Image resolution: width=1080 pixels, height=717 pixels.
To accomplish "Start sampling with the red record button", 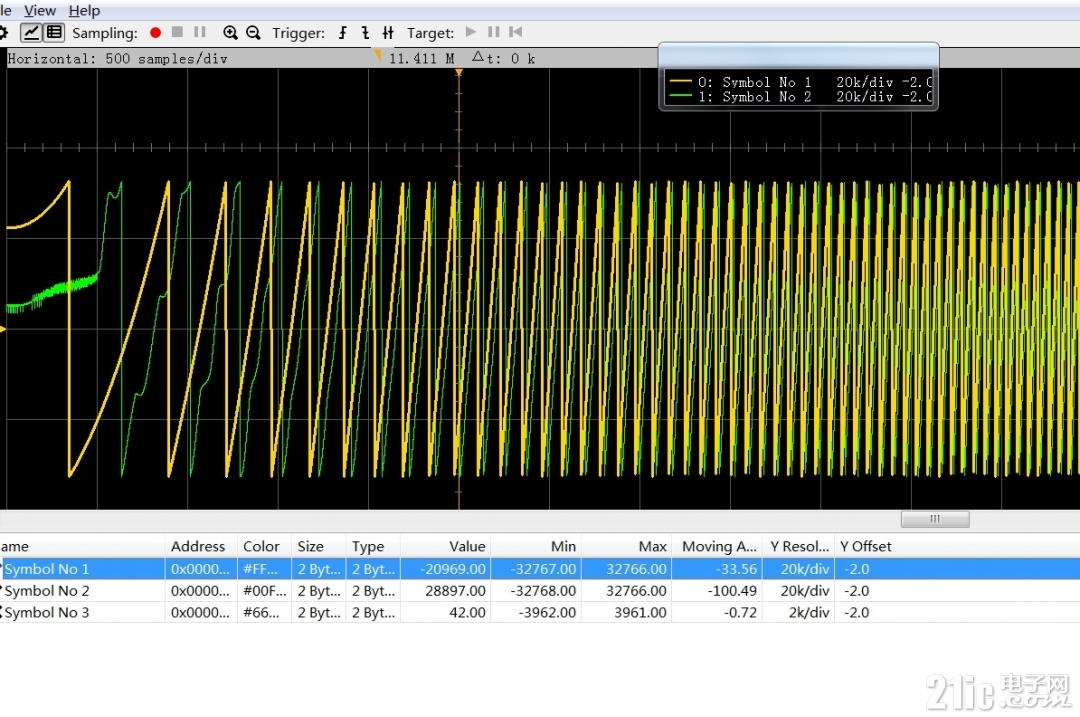I will 156,32.
